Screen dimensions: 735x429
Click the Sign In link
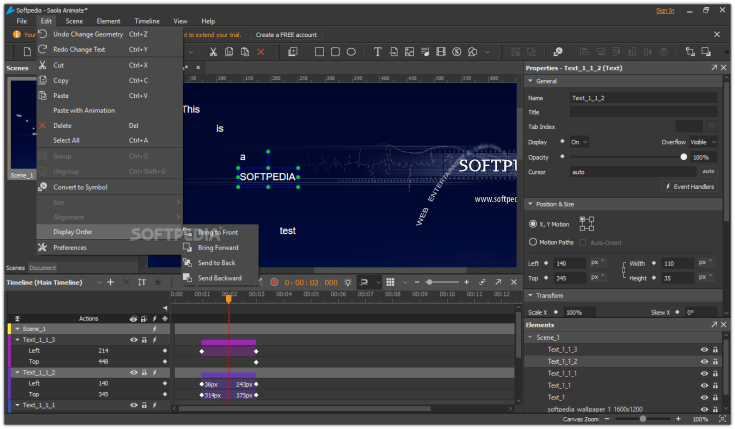point(665,10)
